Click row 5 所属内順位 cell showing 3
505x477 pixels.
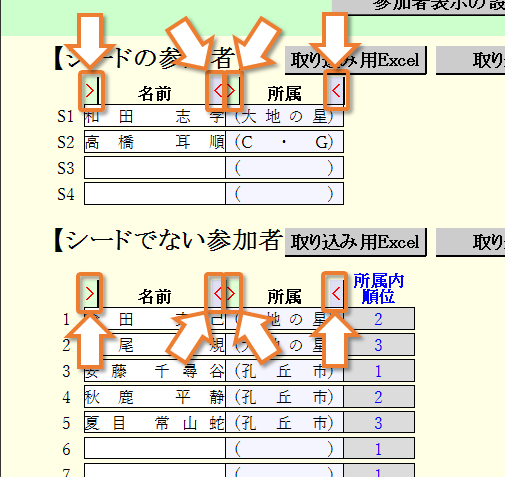pos(379,423)
